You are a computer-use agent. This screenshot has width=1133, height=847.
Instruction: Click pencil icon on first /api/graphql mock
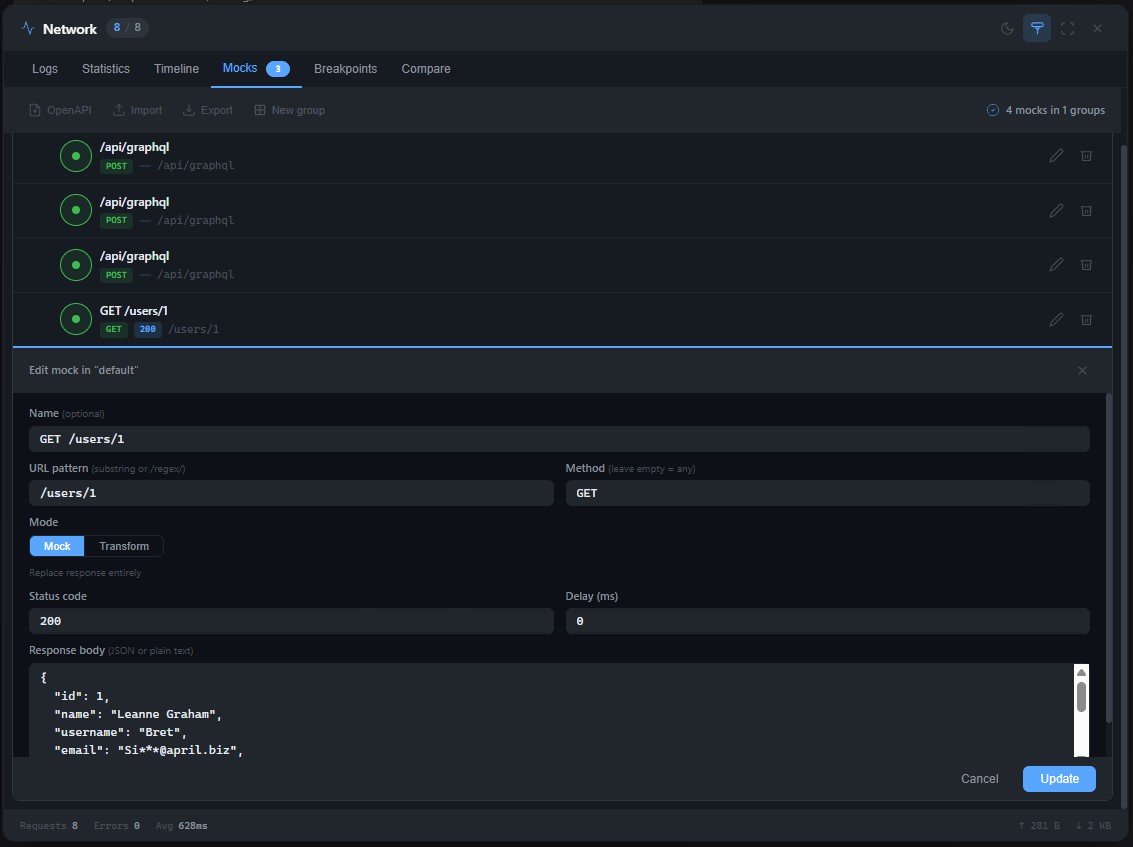pos(1056,155)
